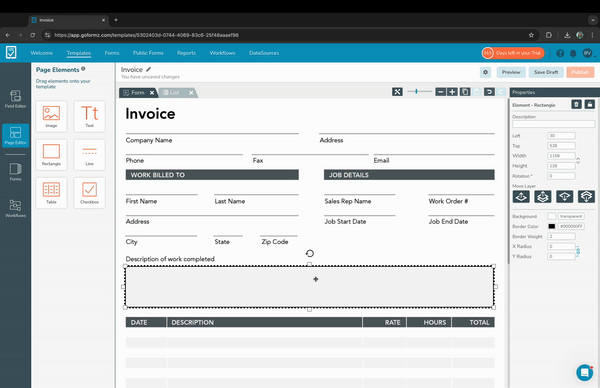Select the Page Editor sidebar icon

tap(15, 135)
